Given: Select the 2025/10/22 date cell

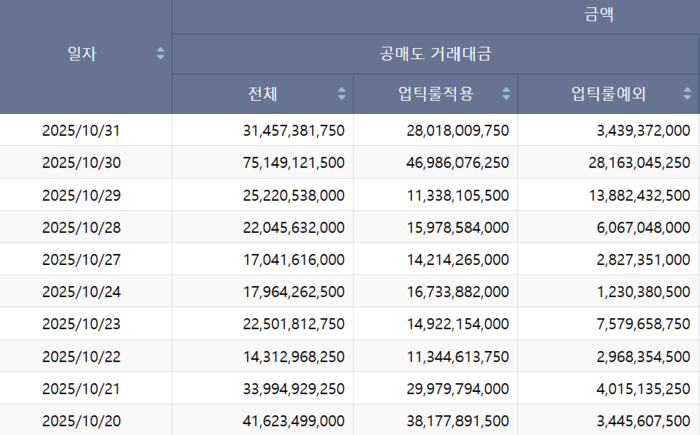Looking at the screenshot, I should coord(81,355).
